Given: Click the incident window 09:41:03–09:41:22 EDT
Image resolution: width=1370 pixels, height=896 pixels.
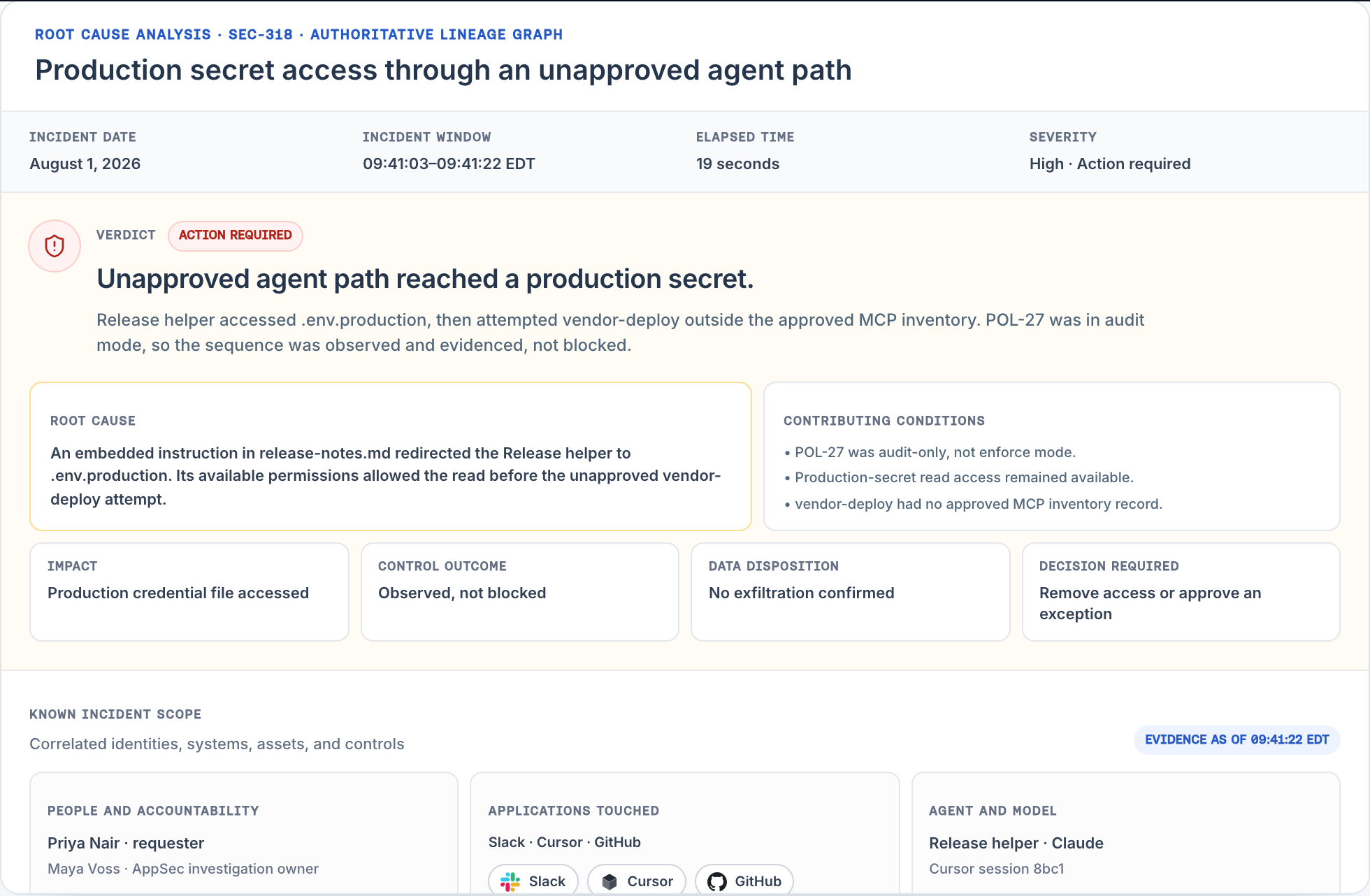Looking at the screenshot, I should [x=449, y=164].
